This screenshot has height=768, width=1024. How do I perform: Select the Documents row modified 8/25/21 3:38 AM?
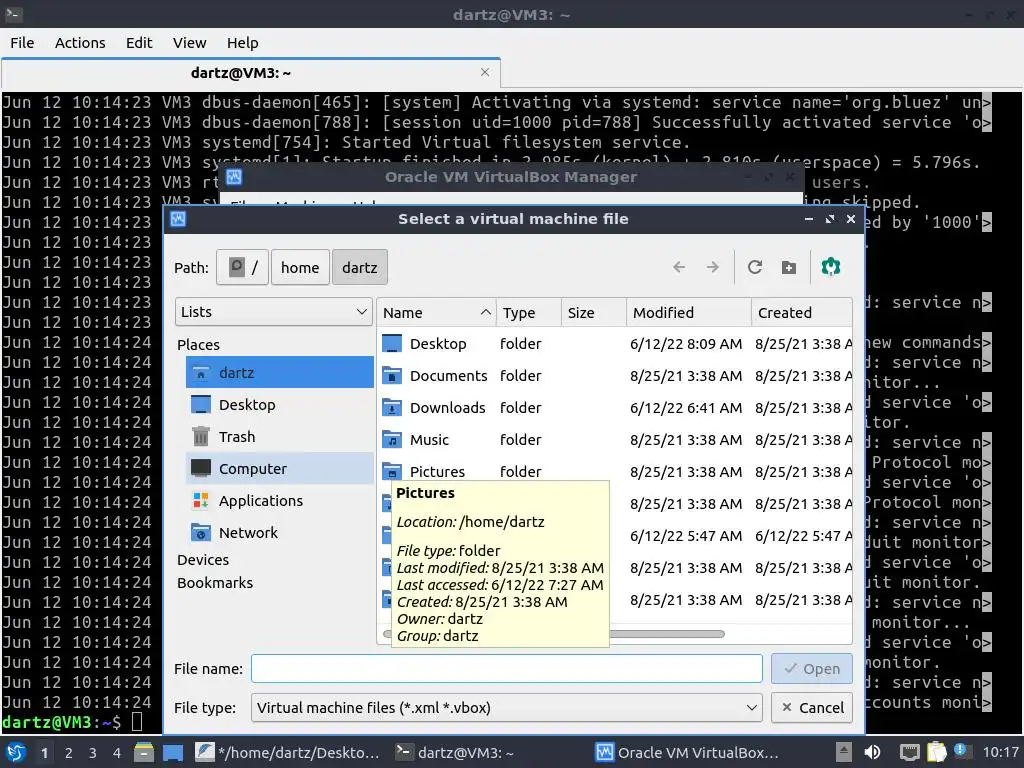[616, 376]
